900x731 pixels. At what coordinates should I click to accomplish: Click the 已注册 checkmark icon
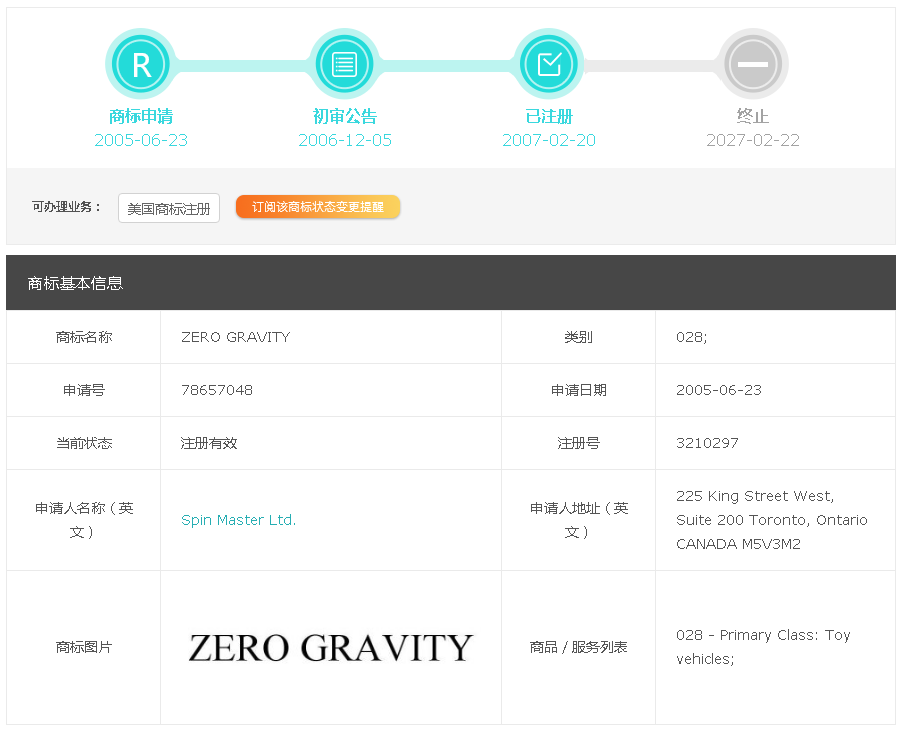549,64
